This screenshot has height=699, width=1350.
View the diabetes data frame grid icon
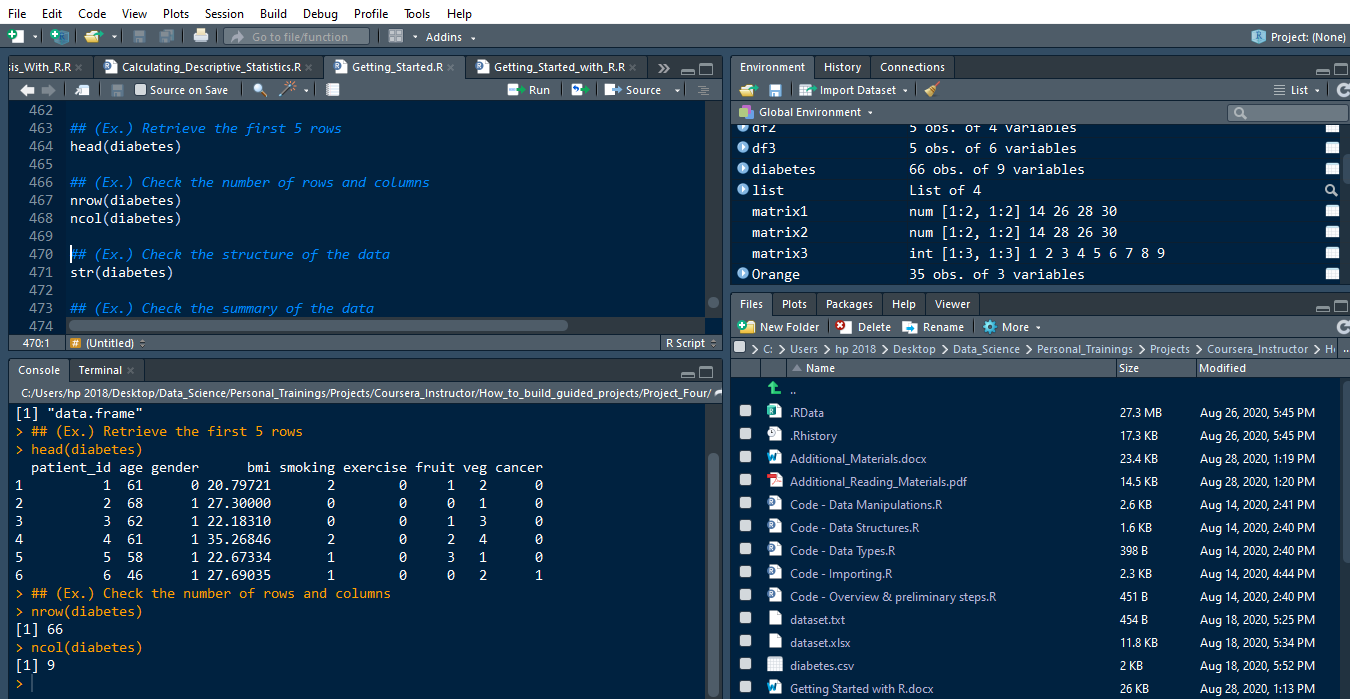pos(1331,169)
